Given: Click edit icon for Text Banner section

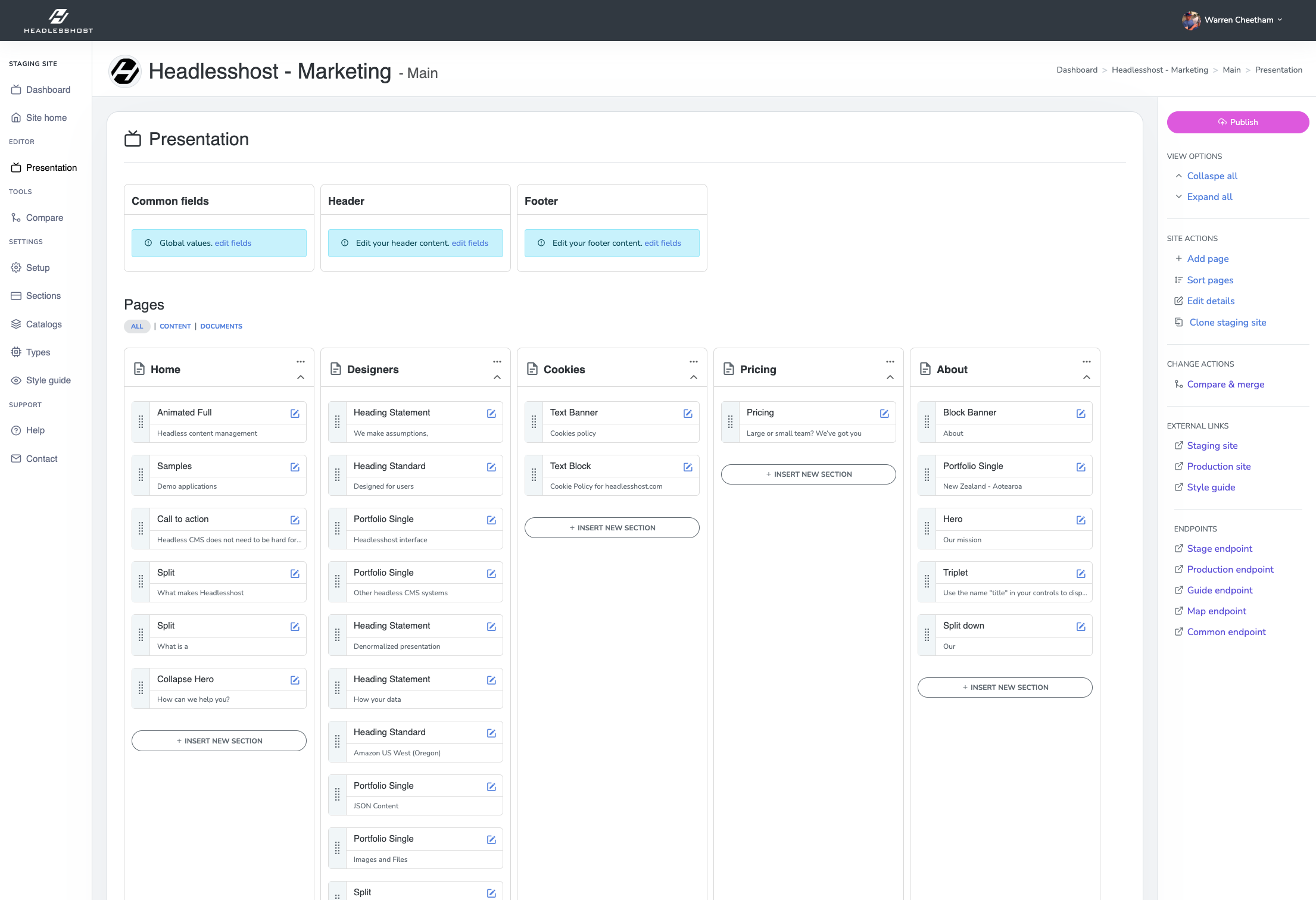Looking at the screenshot, I should [x=688, y=413].
